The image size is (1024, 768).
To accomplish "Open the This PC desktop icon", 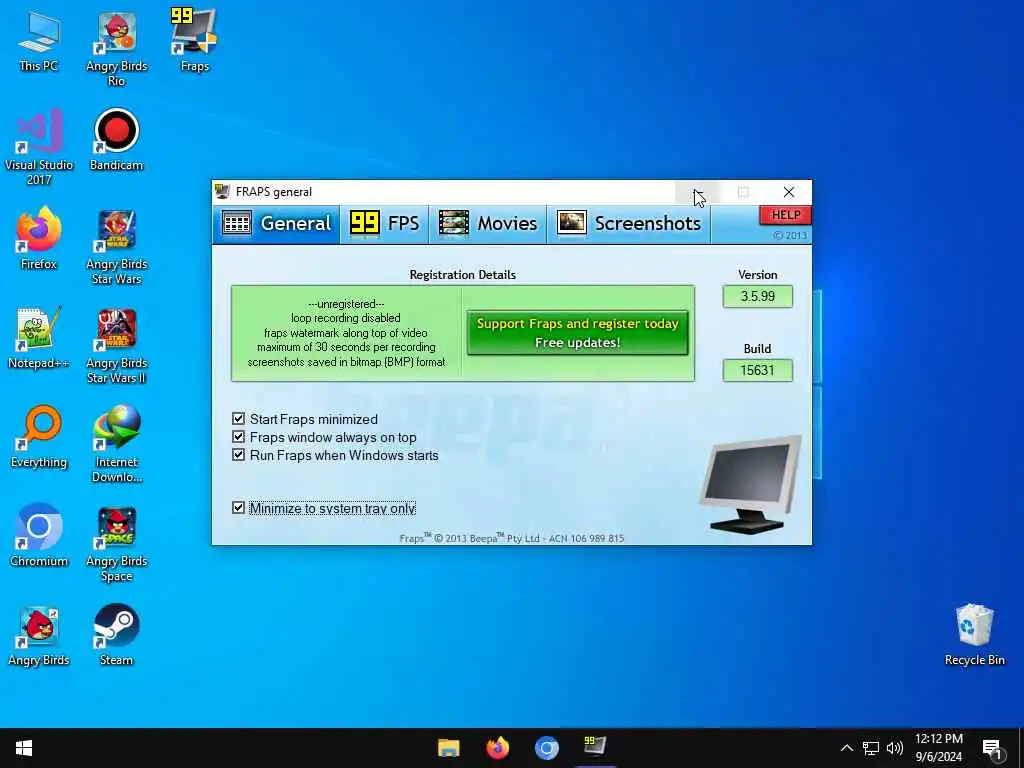I will pyautogui.click(x=39, y=42).
